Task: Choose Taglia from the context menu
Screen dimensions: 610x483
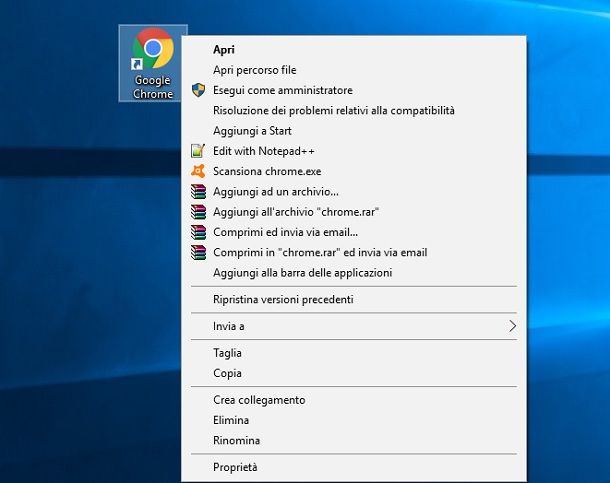Action: 354,353
